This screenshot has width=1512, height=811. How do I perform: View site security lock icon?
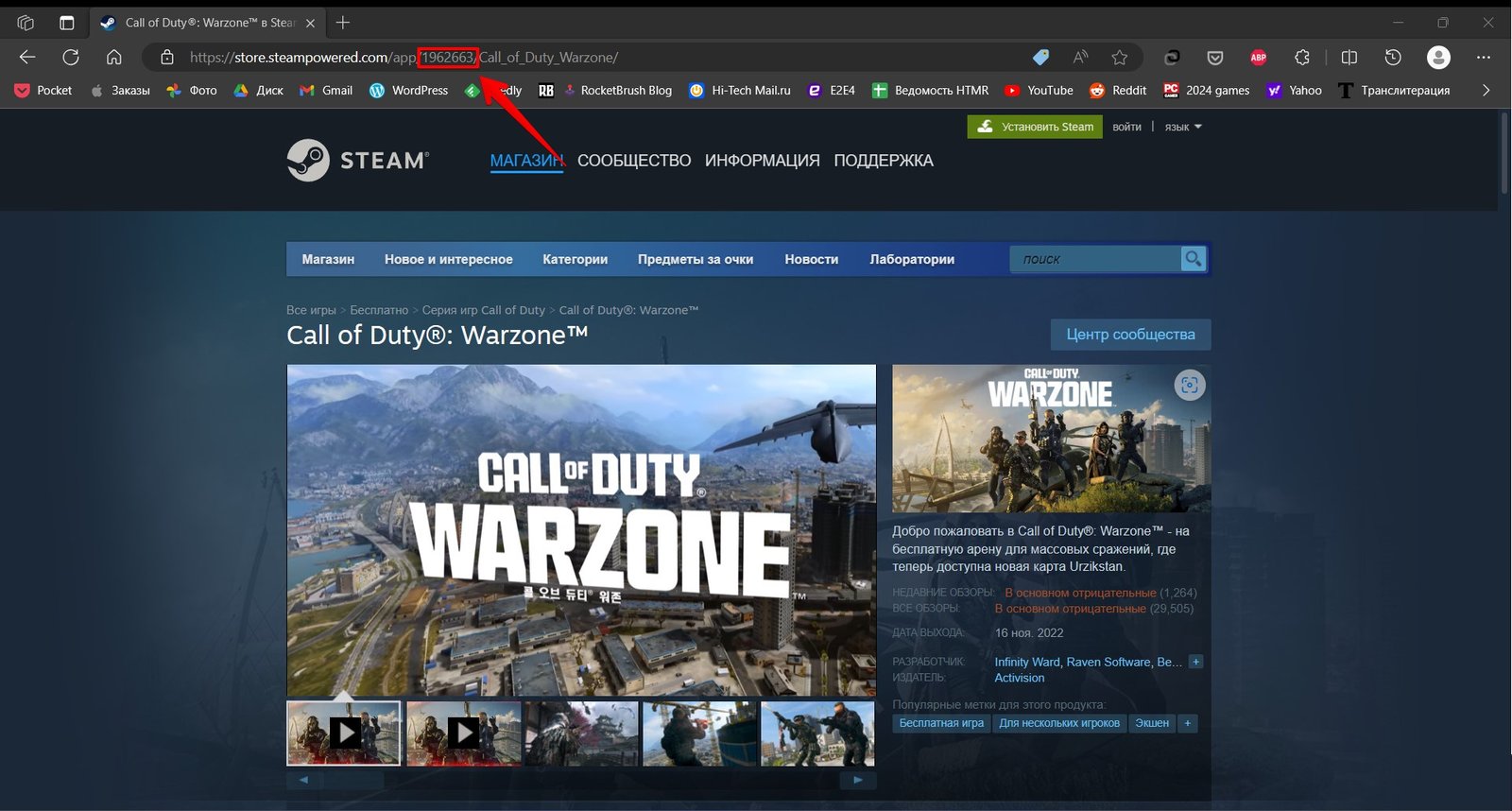click(x=167, y=58)
